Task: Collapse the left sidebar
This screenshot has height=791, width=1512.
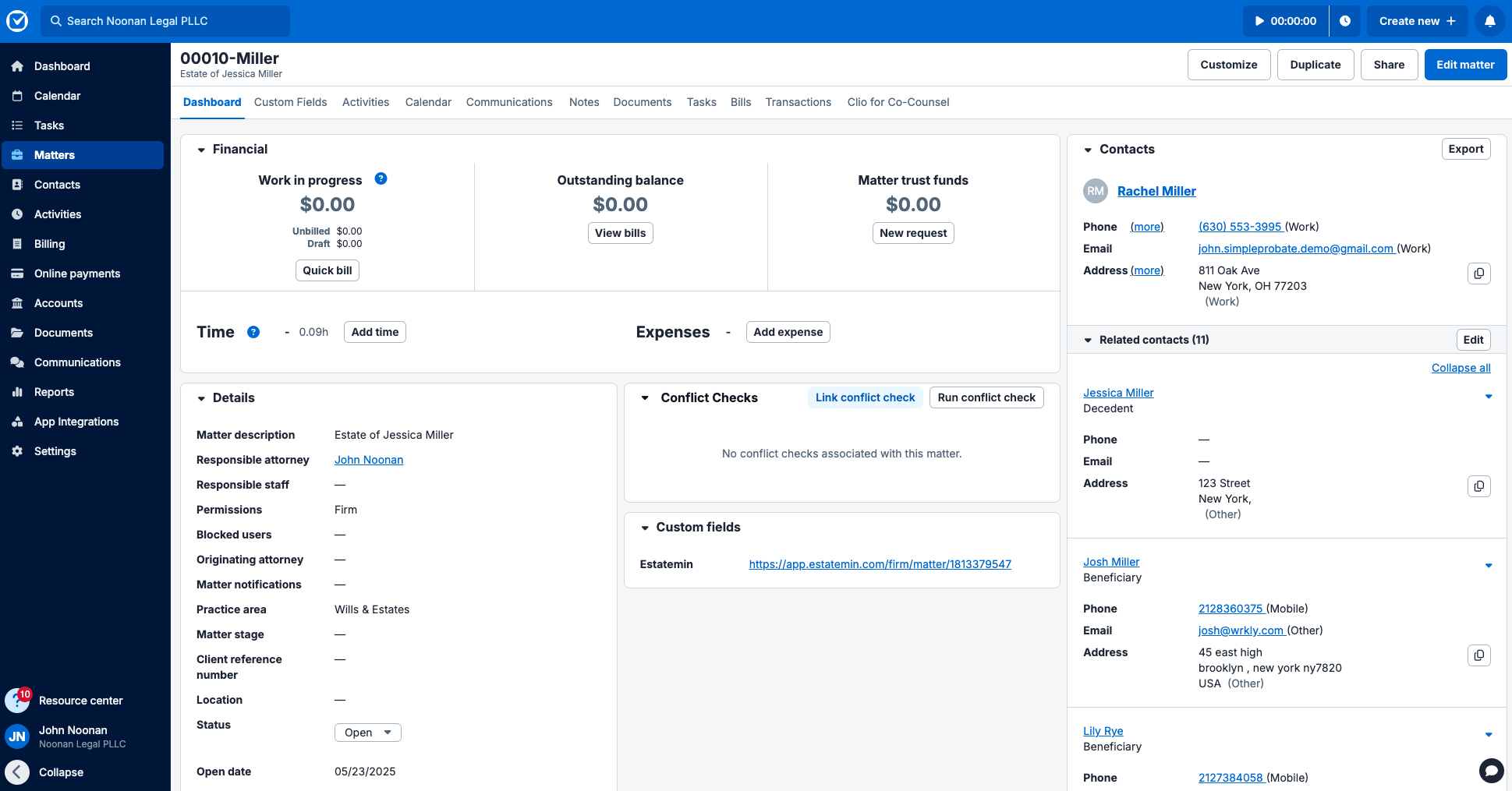Action: [18, 772]
